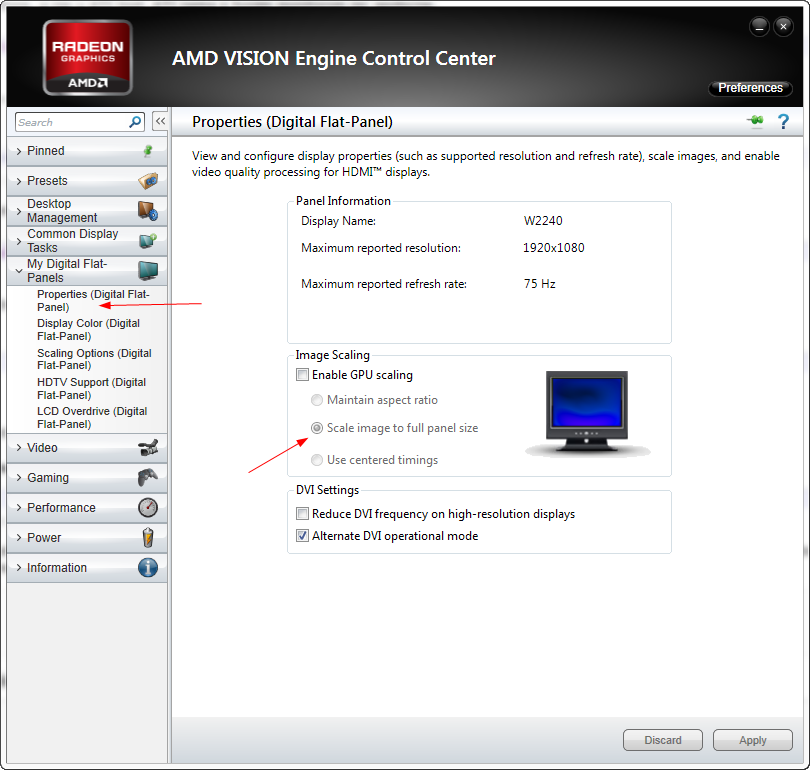Click the Presets section label

coord(47,181)
